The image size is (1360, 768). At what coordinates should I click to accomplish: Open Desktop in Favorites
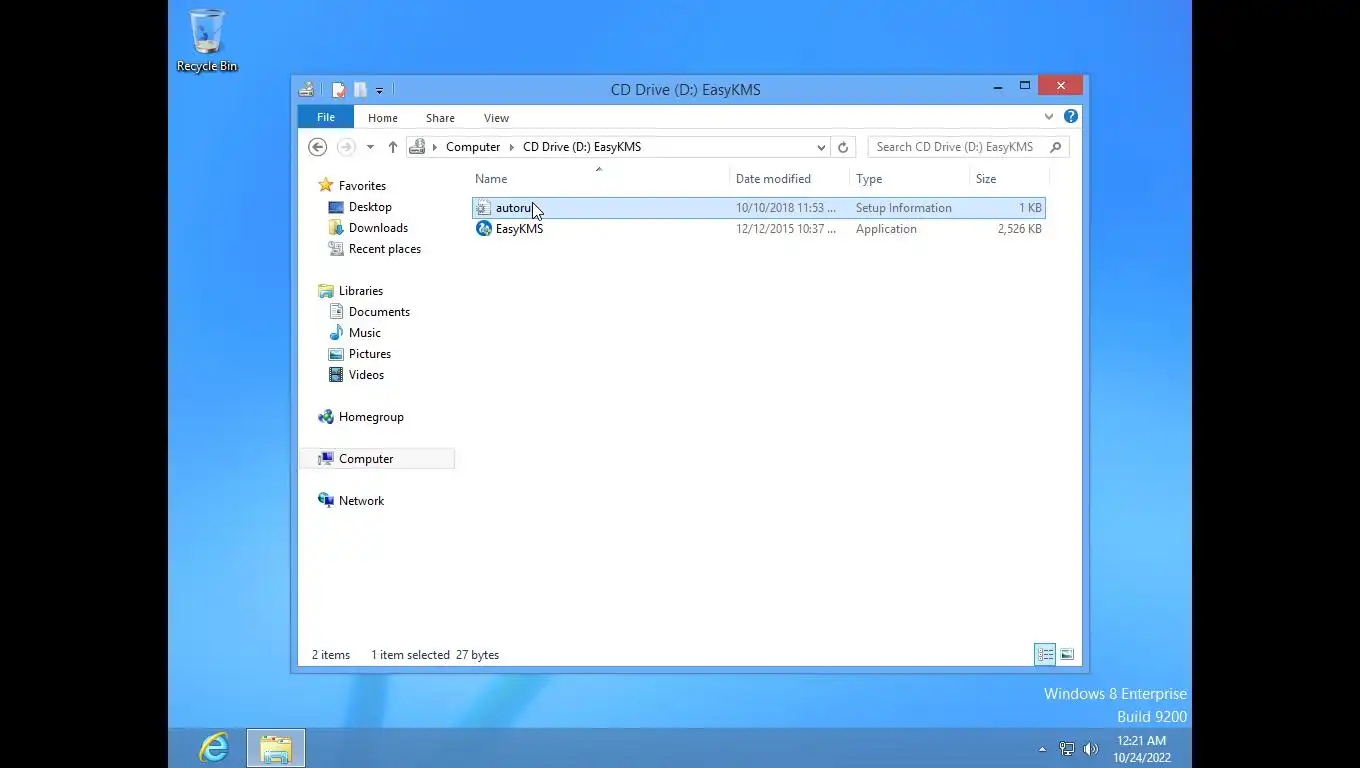[370, 207]
